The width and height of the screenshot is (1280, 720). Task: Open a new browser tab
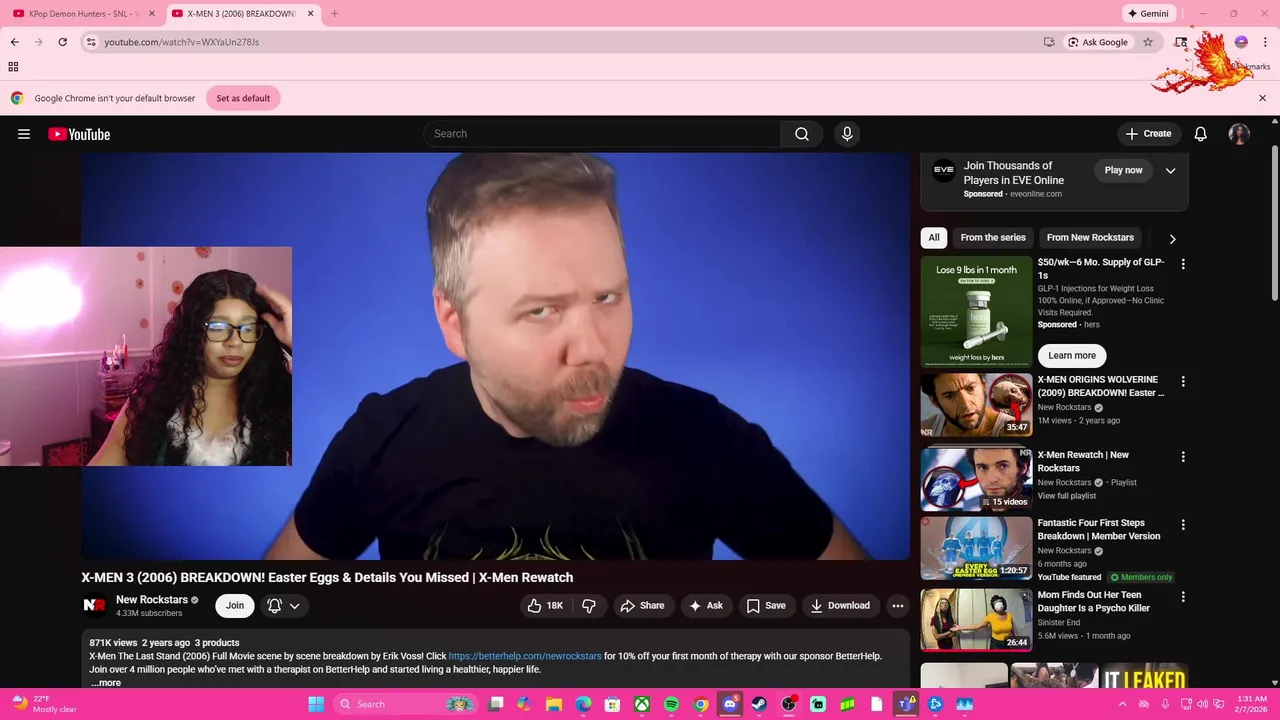(334, 14)
